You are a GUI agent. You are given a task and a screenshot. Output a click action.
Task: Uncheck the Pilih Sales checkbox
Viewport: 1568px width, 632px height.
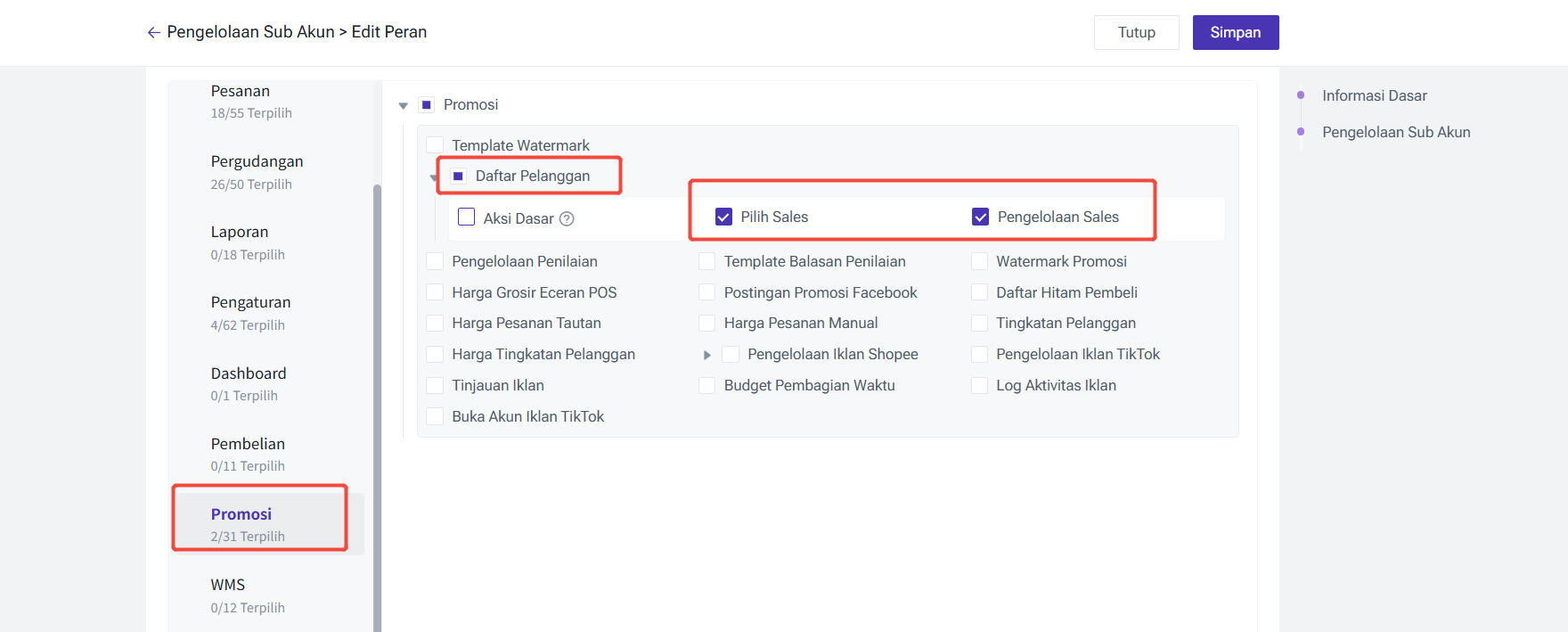[723, 217]
